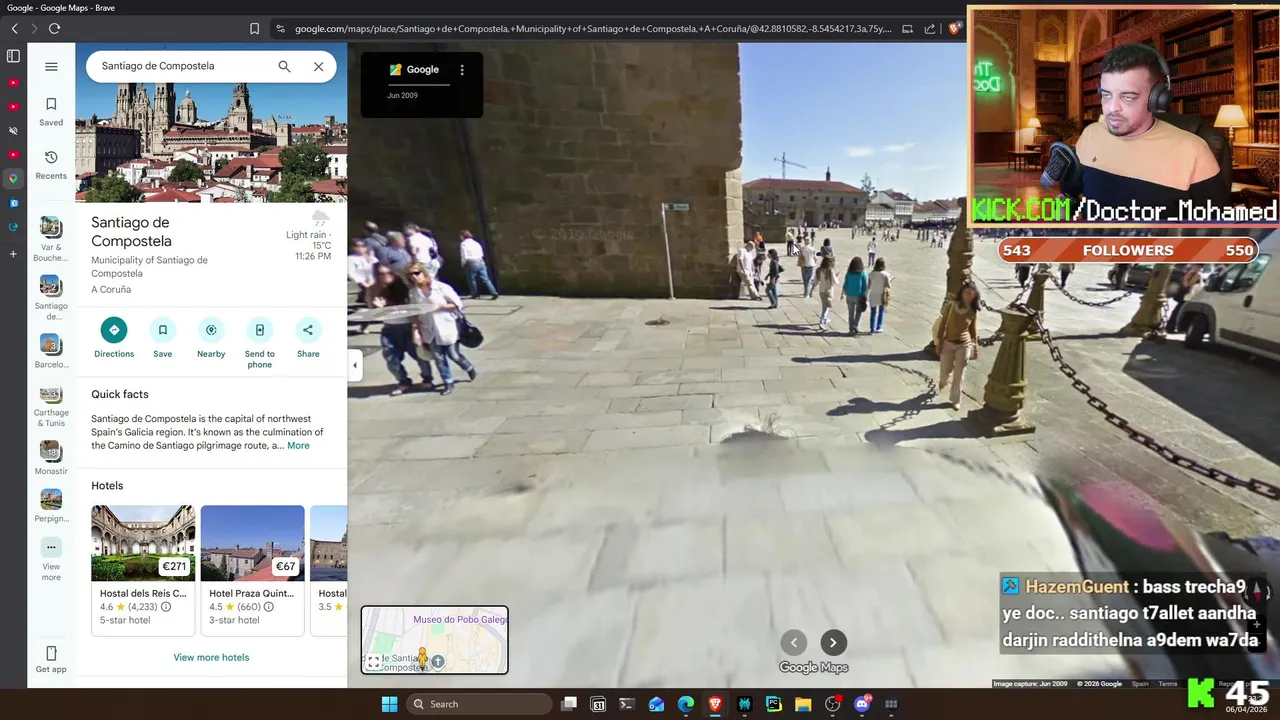Click the info icon next to 4.6 rating

pyautogui.click(x=166, y=607)
